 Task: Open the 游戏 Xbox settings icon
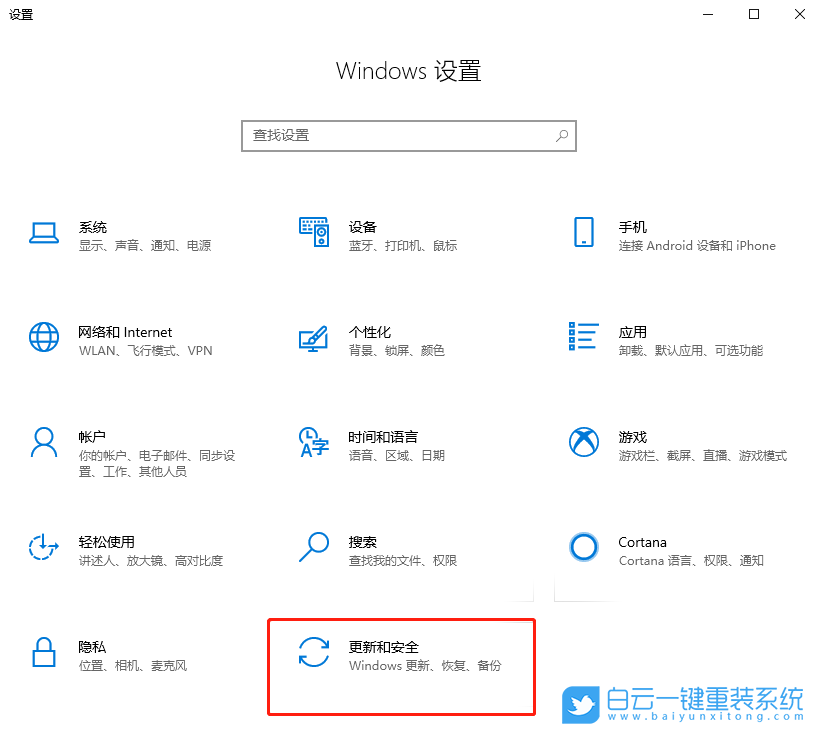pyautogui.click(x=583, y=442)
